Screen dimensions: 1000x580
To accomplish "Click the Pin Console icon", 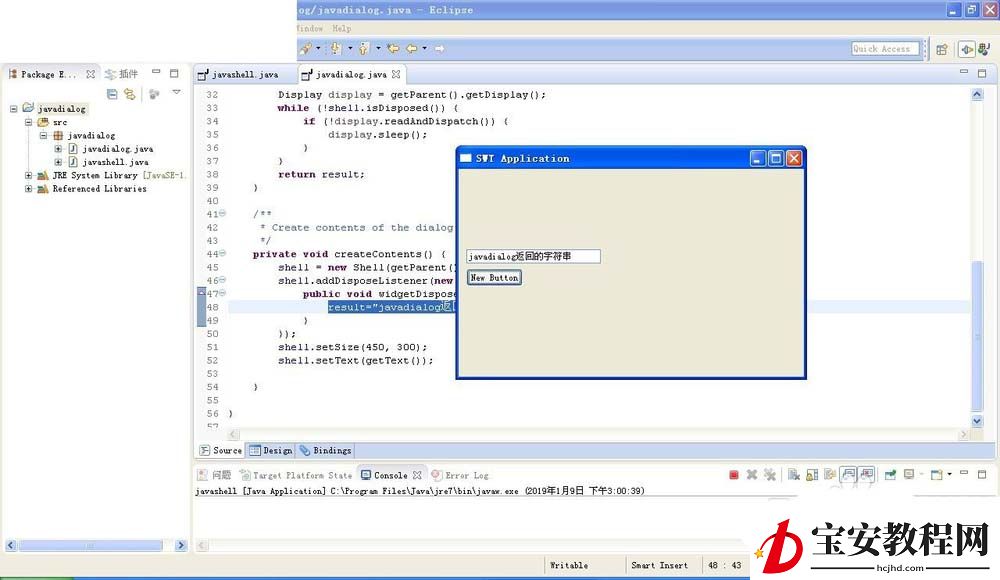I will click(890, 475).
